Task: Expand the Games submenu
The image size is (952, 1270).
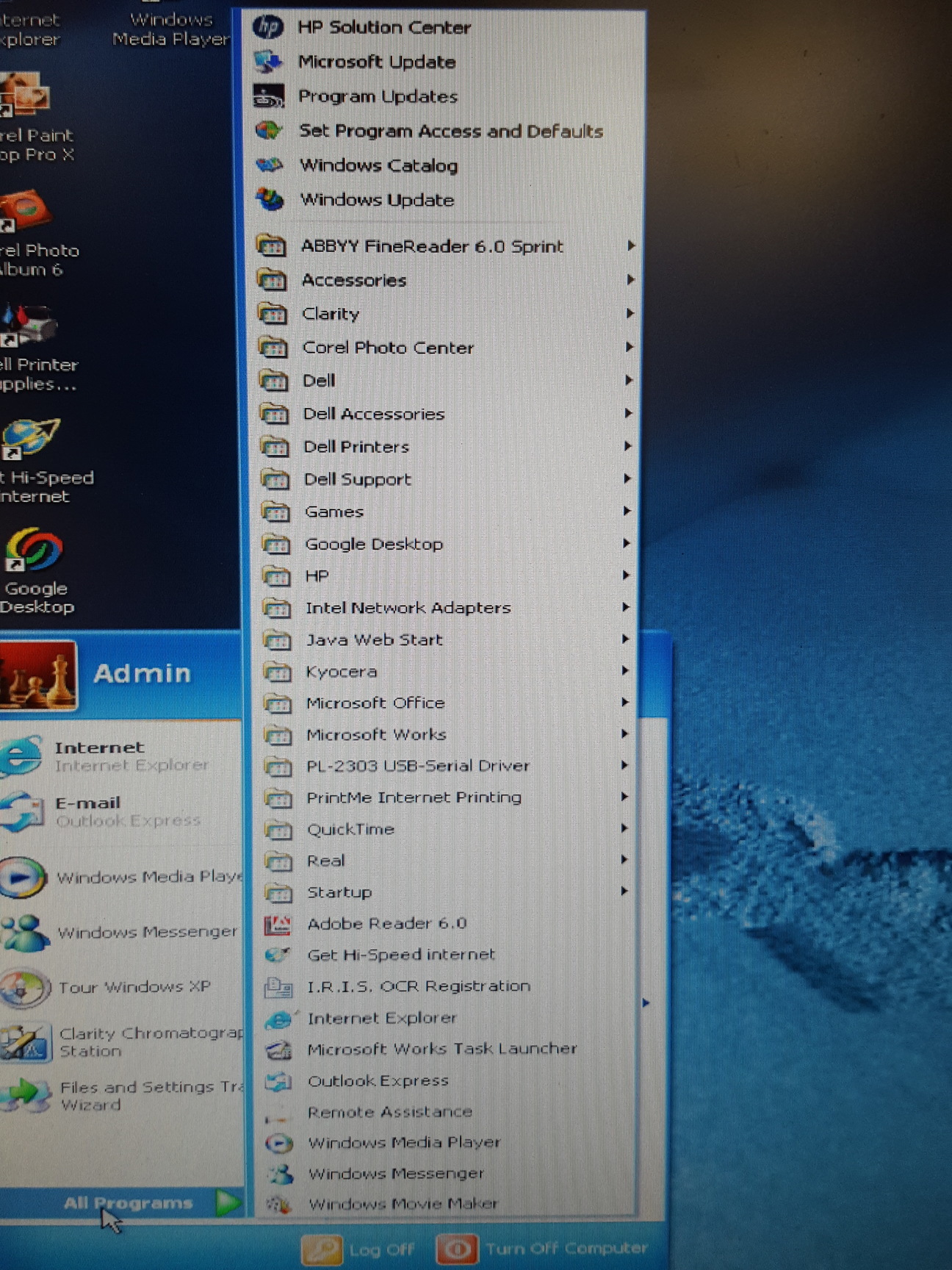Action: [x=447, y=512]
